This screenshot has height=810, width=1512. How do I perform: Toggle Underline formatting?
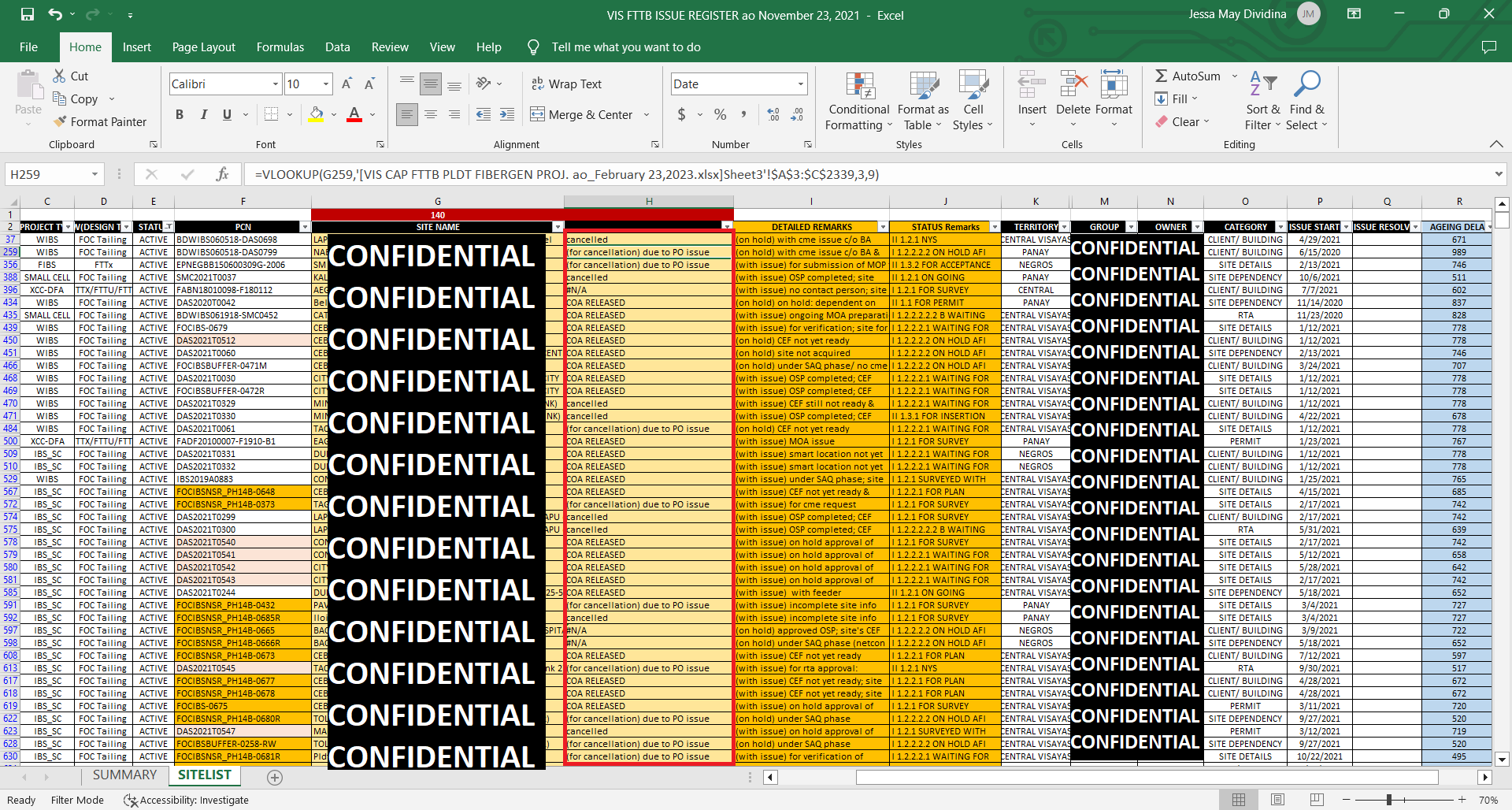click(x=227, y=114)
